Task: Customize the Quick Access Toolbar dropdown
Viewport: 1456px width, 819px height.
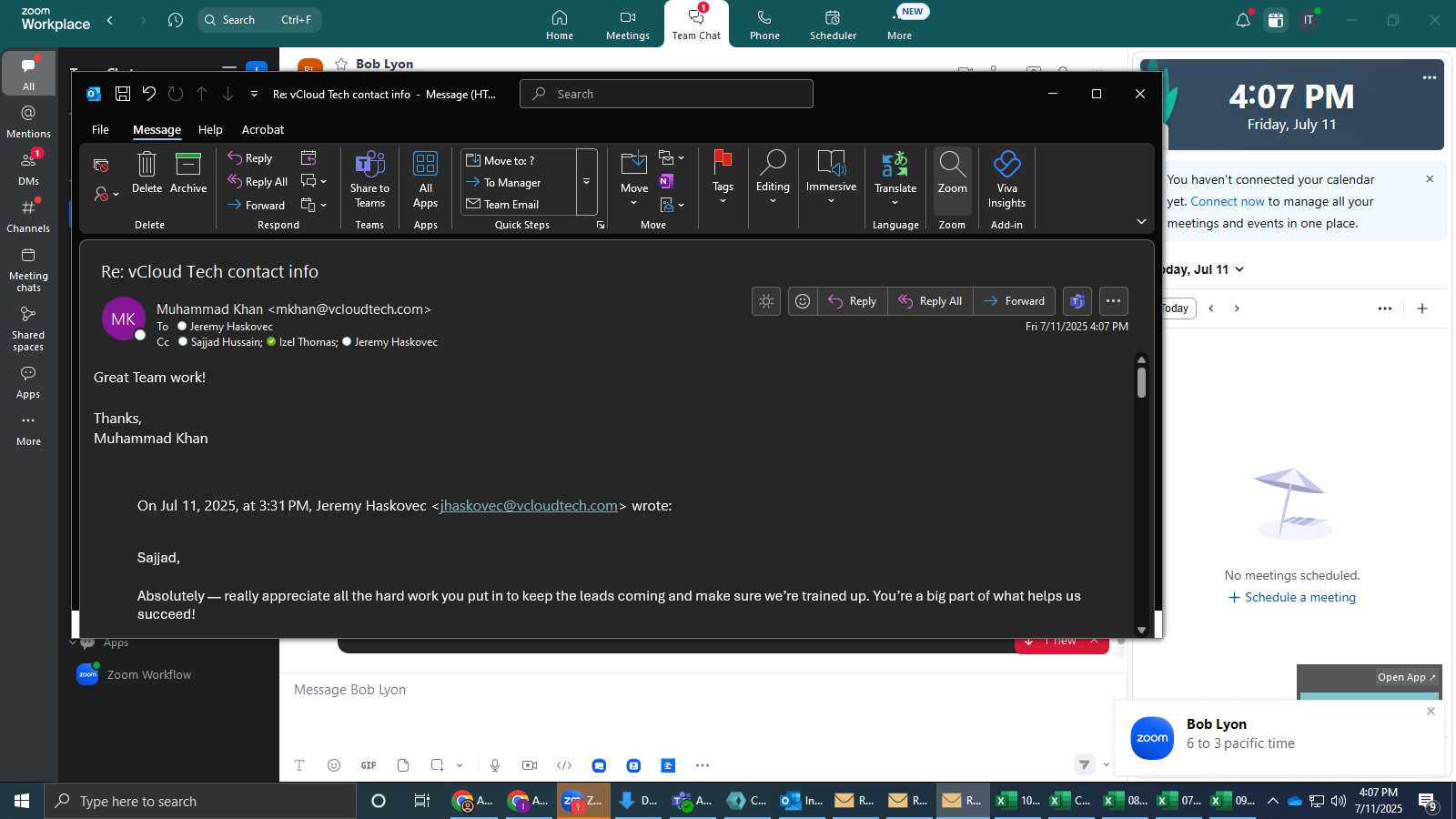Action: click(254, 94)
